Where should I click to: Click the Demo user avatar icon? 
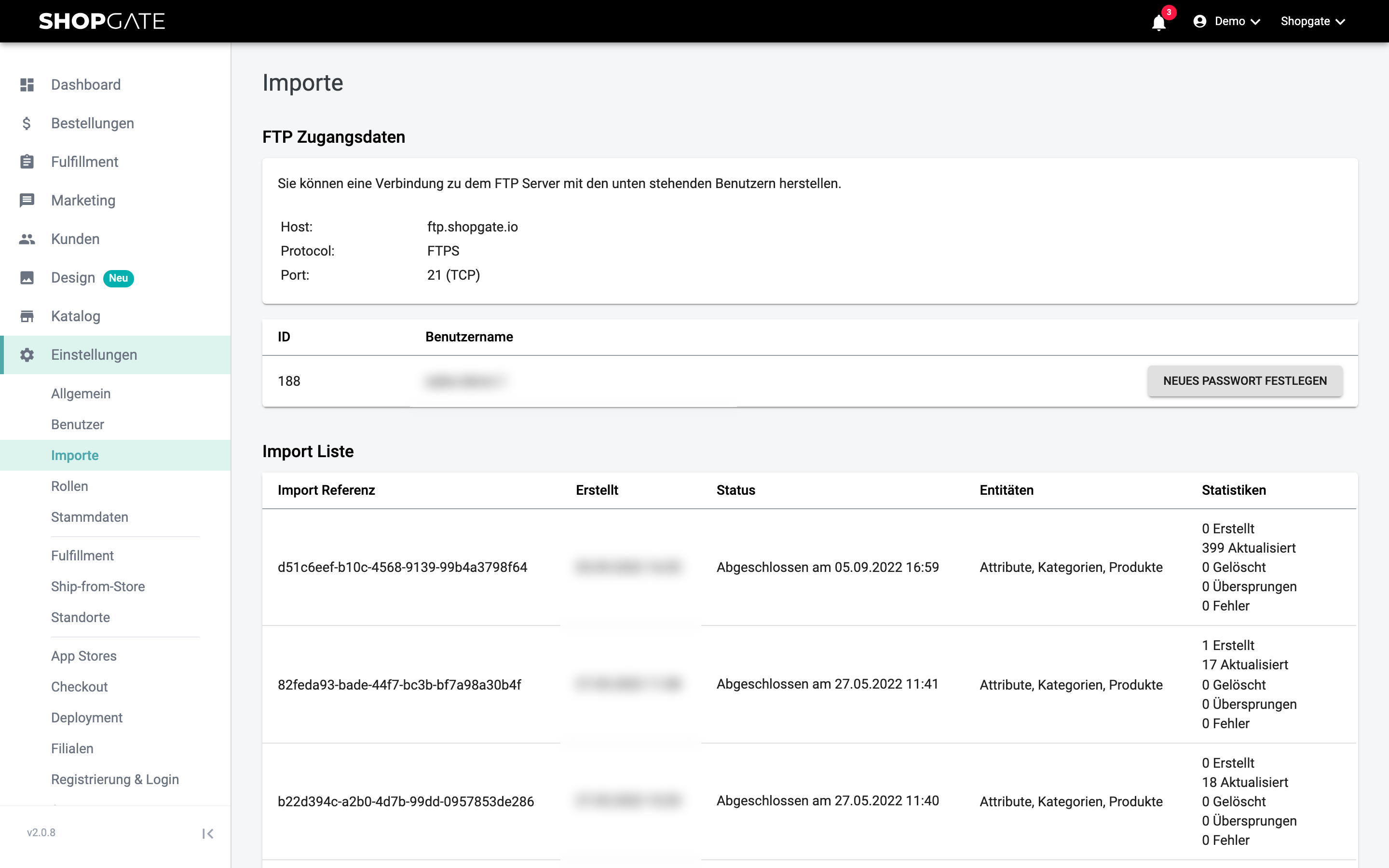1199,21
